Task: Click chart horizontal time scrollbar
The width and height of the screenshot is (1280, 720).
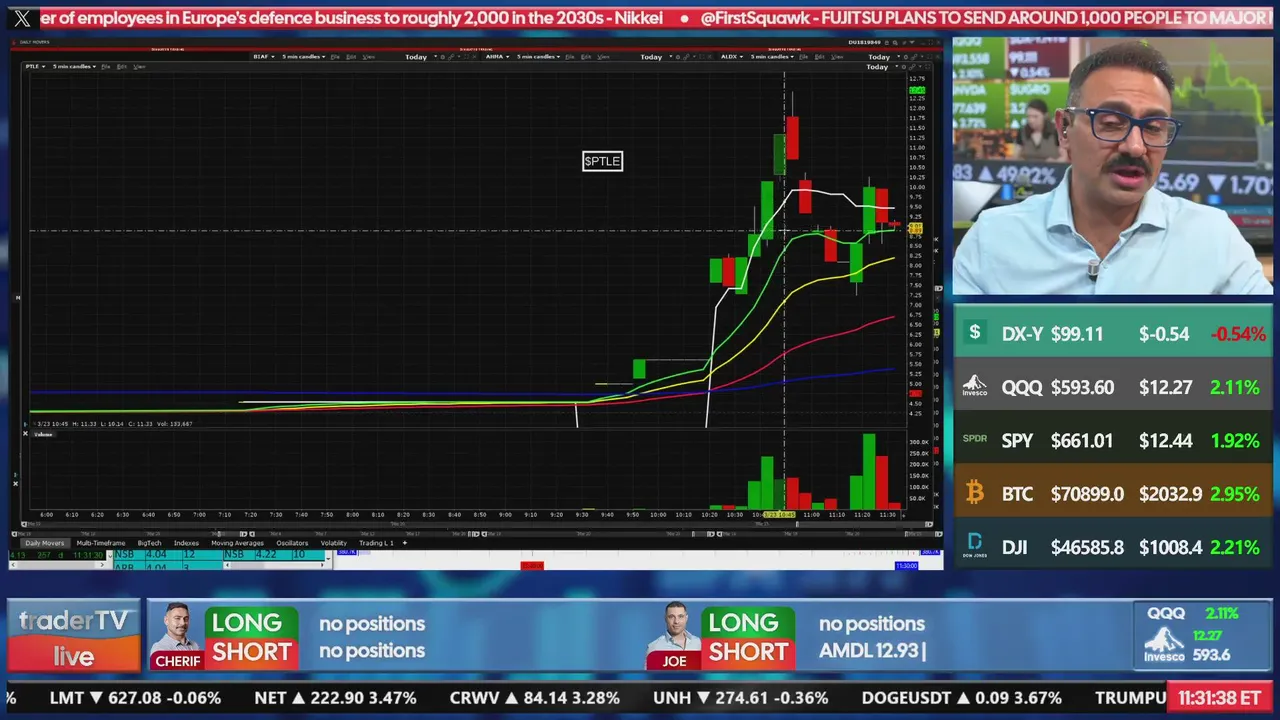Action: (x=475, y=523)
